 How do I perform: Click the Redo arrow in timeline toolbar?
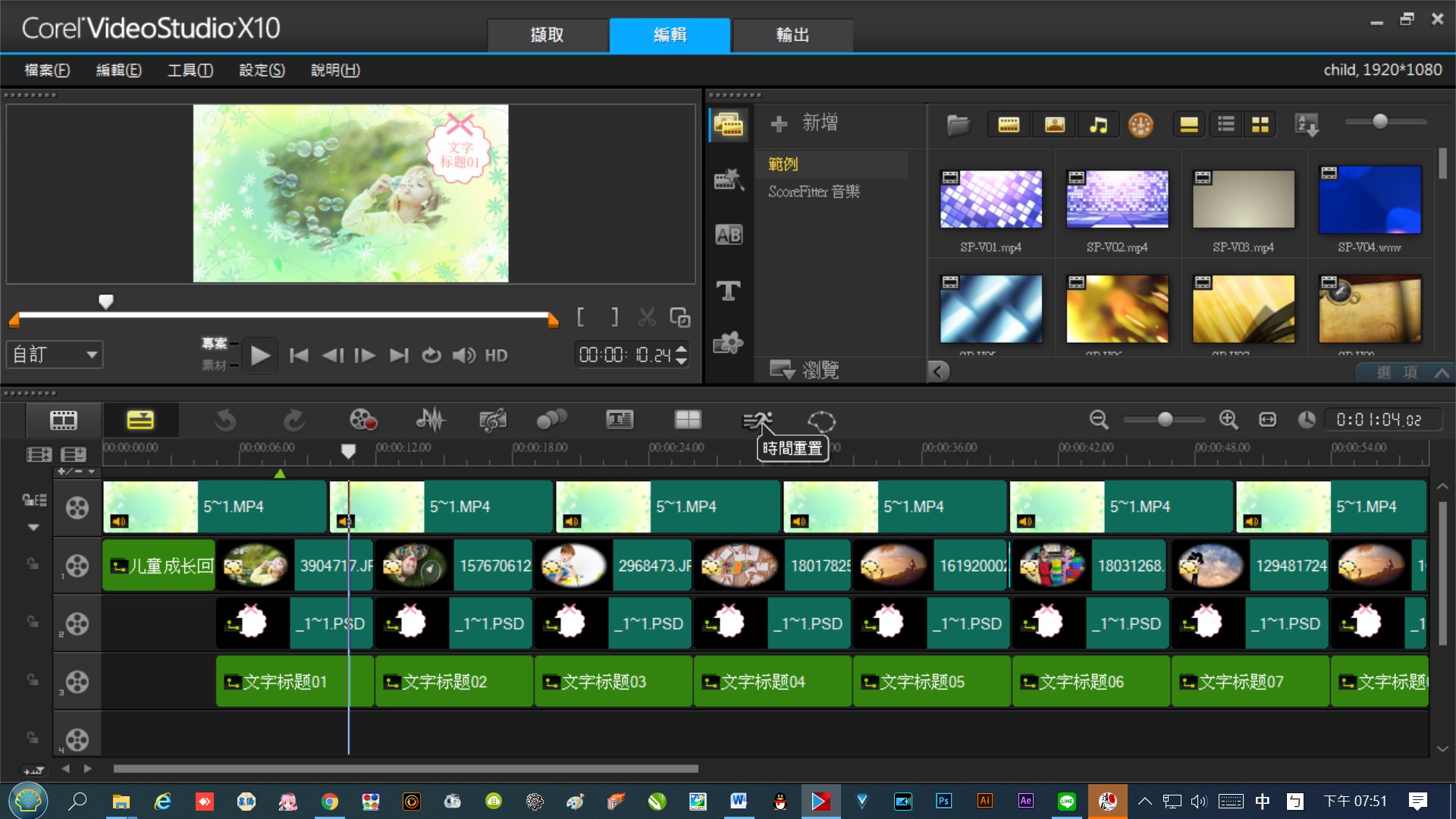click(294, 420)
